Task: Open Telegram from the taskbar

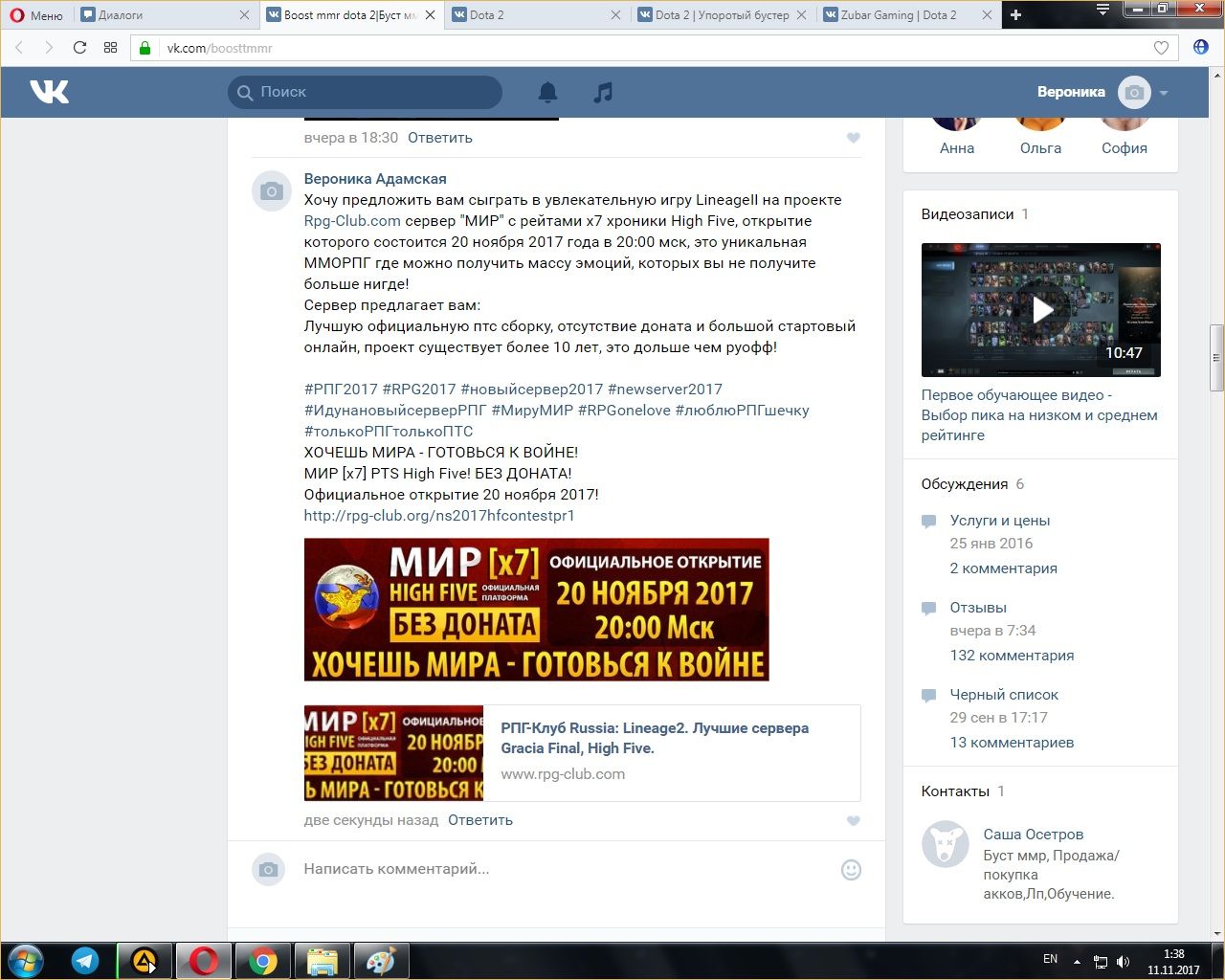Action: pyautogui.click(x=85, y=961)
